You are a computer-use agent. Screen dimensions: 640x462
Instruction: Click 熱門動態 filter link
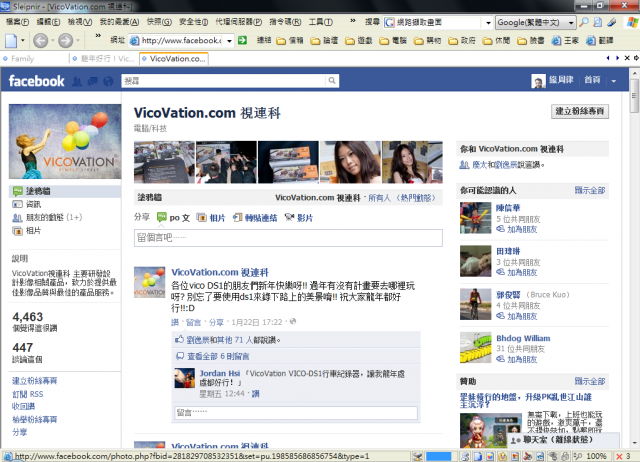click(416, 198)
